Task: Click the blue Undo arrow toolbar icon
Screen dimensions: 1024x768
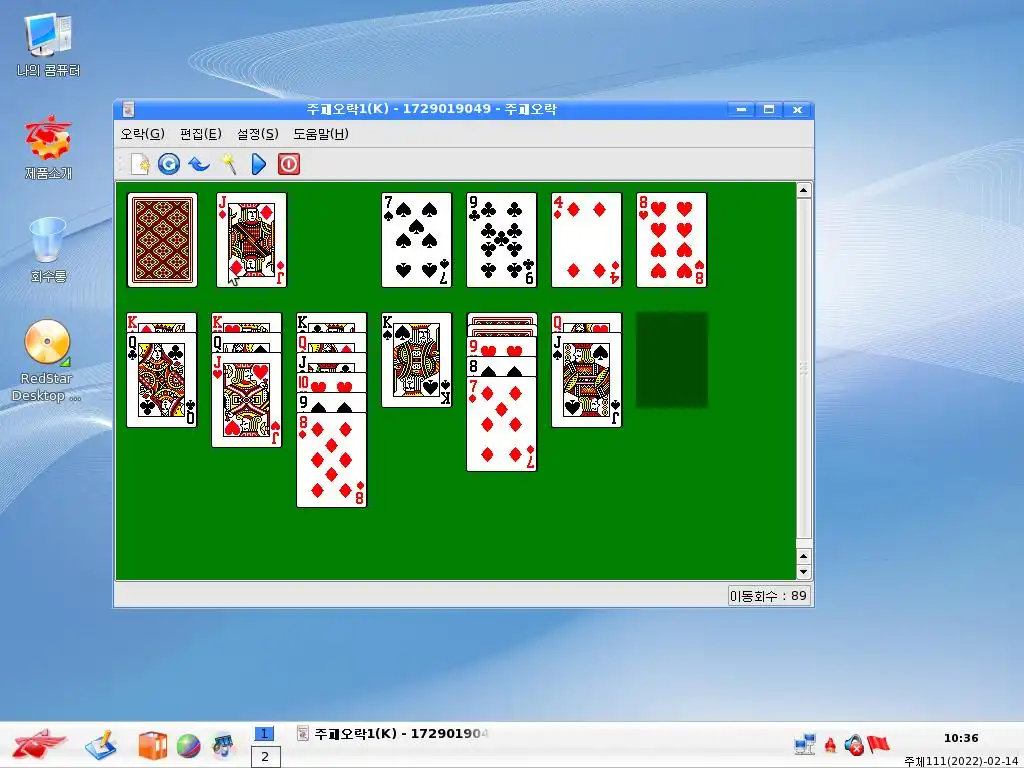Action: [199, 164]
